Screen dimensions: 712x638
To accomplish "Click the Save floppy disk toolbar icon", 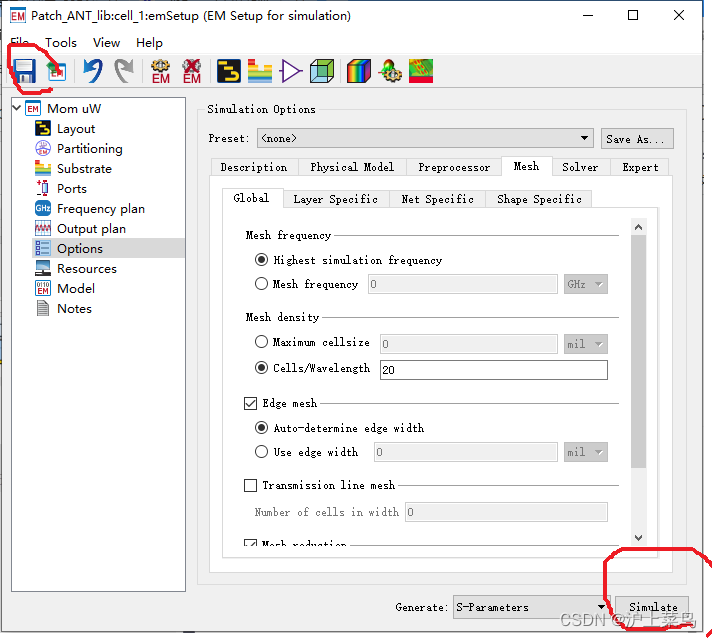I will [x=24, y=71].
